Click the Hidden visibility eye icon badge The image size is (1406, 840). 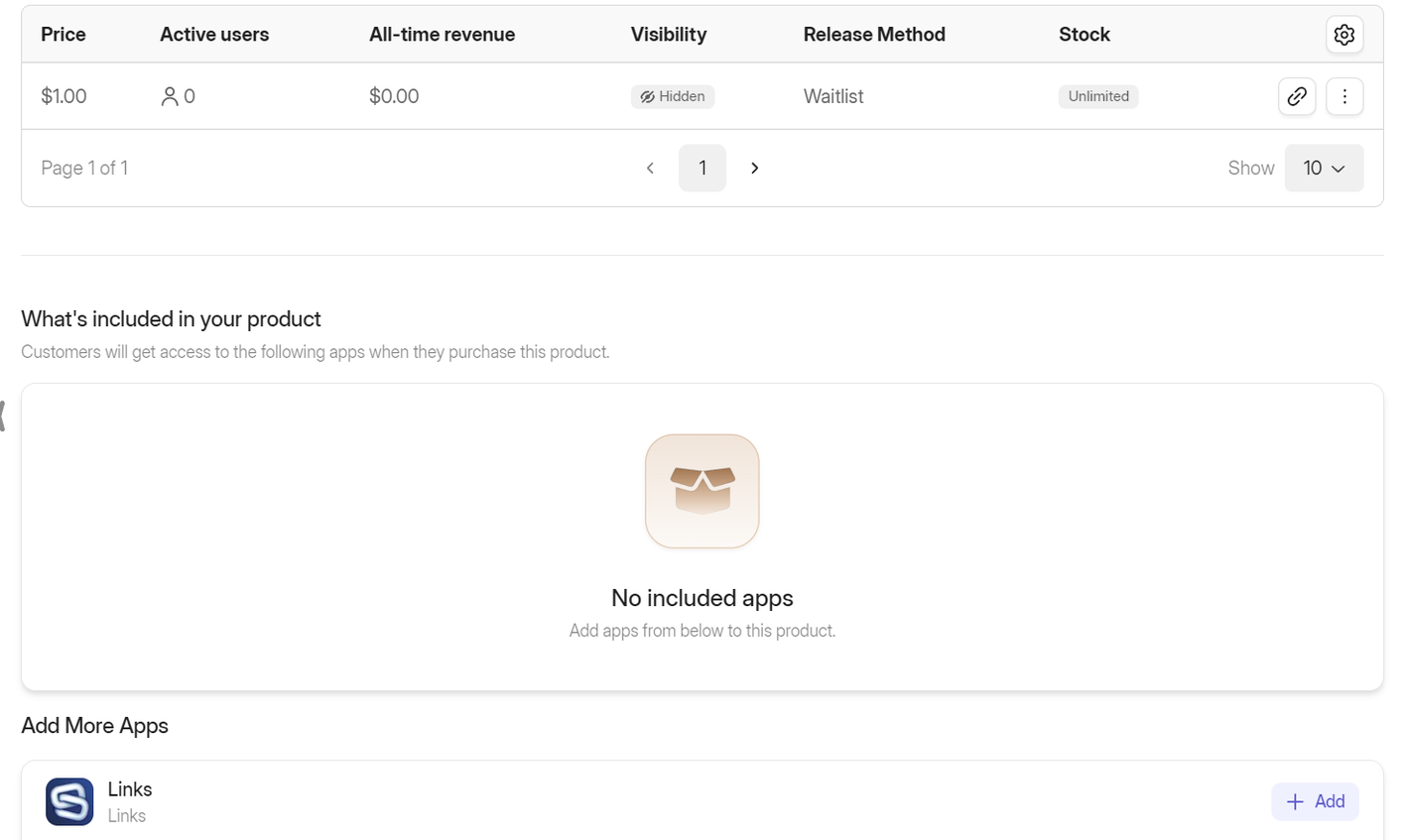(646, 96)
